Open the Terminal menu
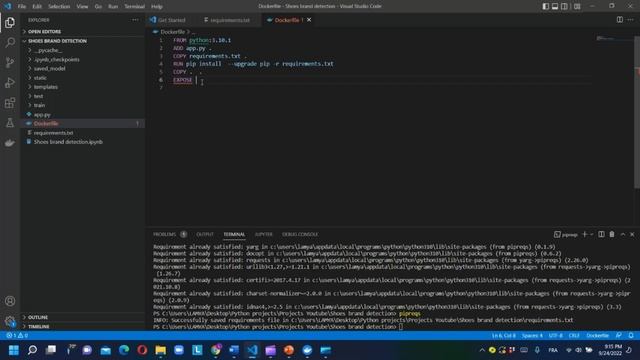The height and width of the screenshot is (360, 640). point(135,7)
